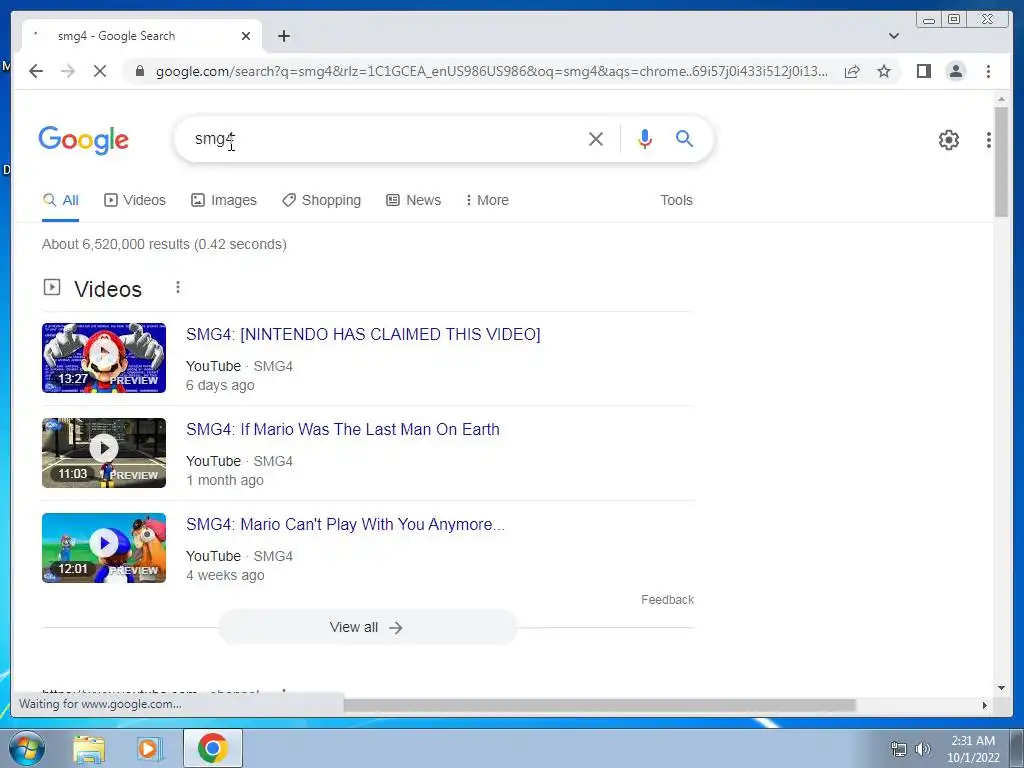1024x768 pixels.
Task: Click into the smg4 search field
Action: (385, 139)
